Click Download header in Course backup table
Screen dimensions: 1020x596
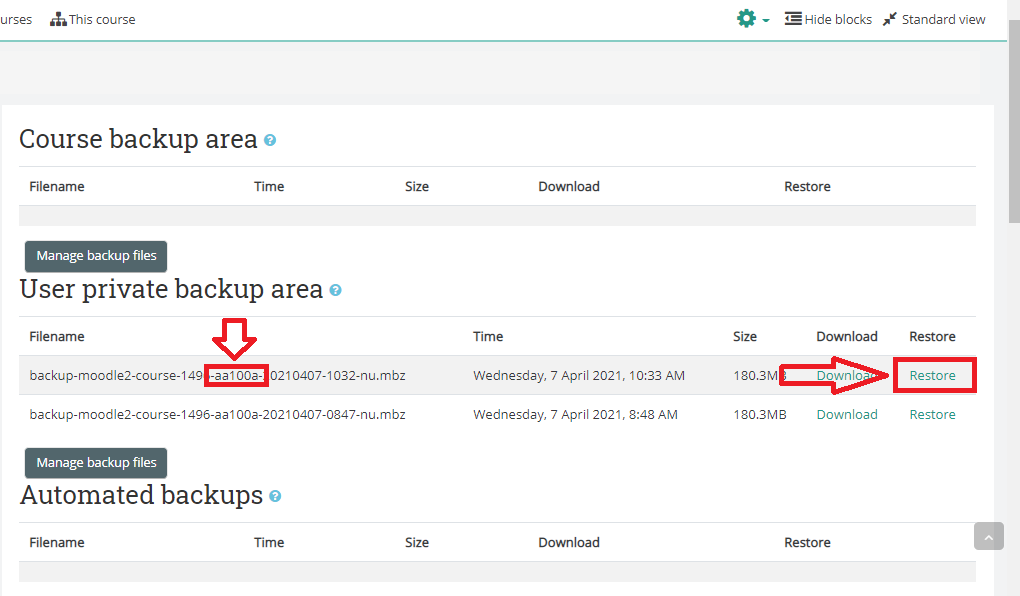click(x=569, y=187)
